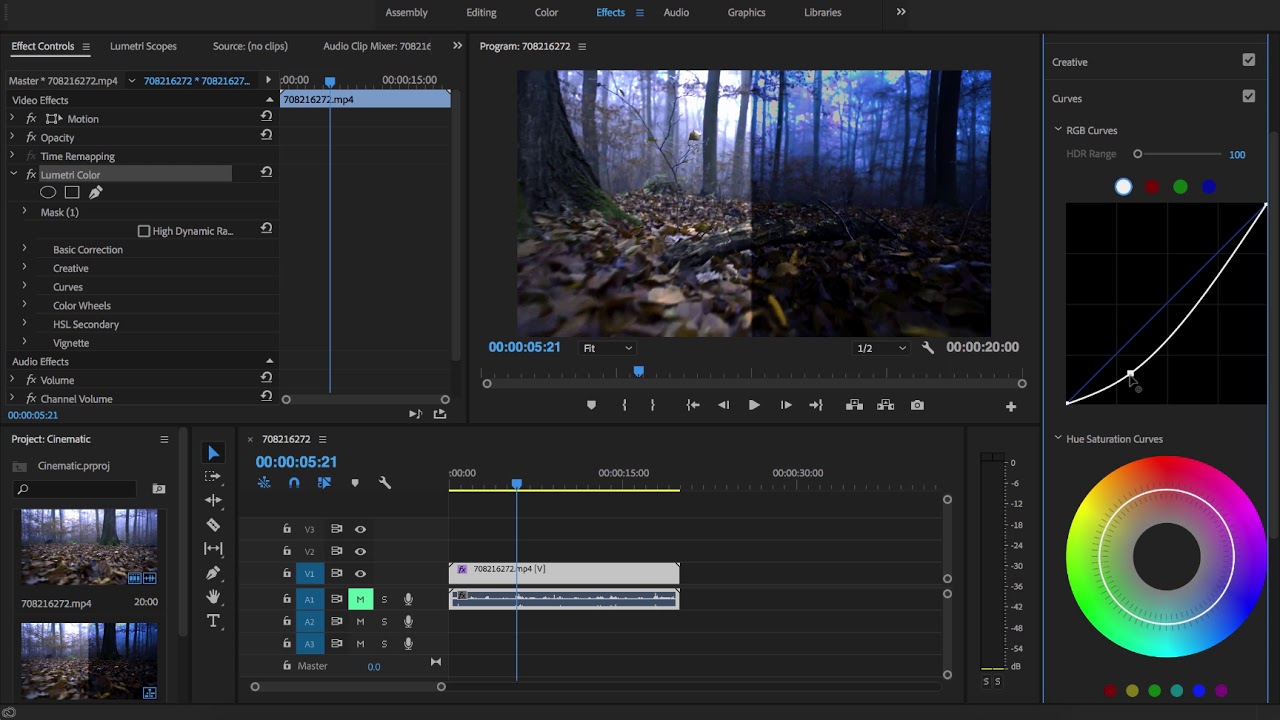This screenshot has width=1280, height=720.
Task: Click the Extract button in Program monitor
Action: click(885, 405)
